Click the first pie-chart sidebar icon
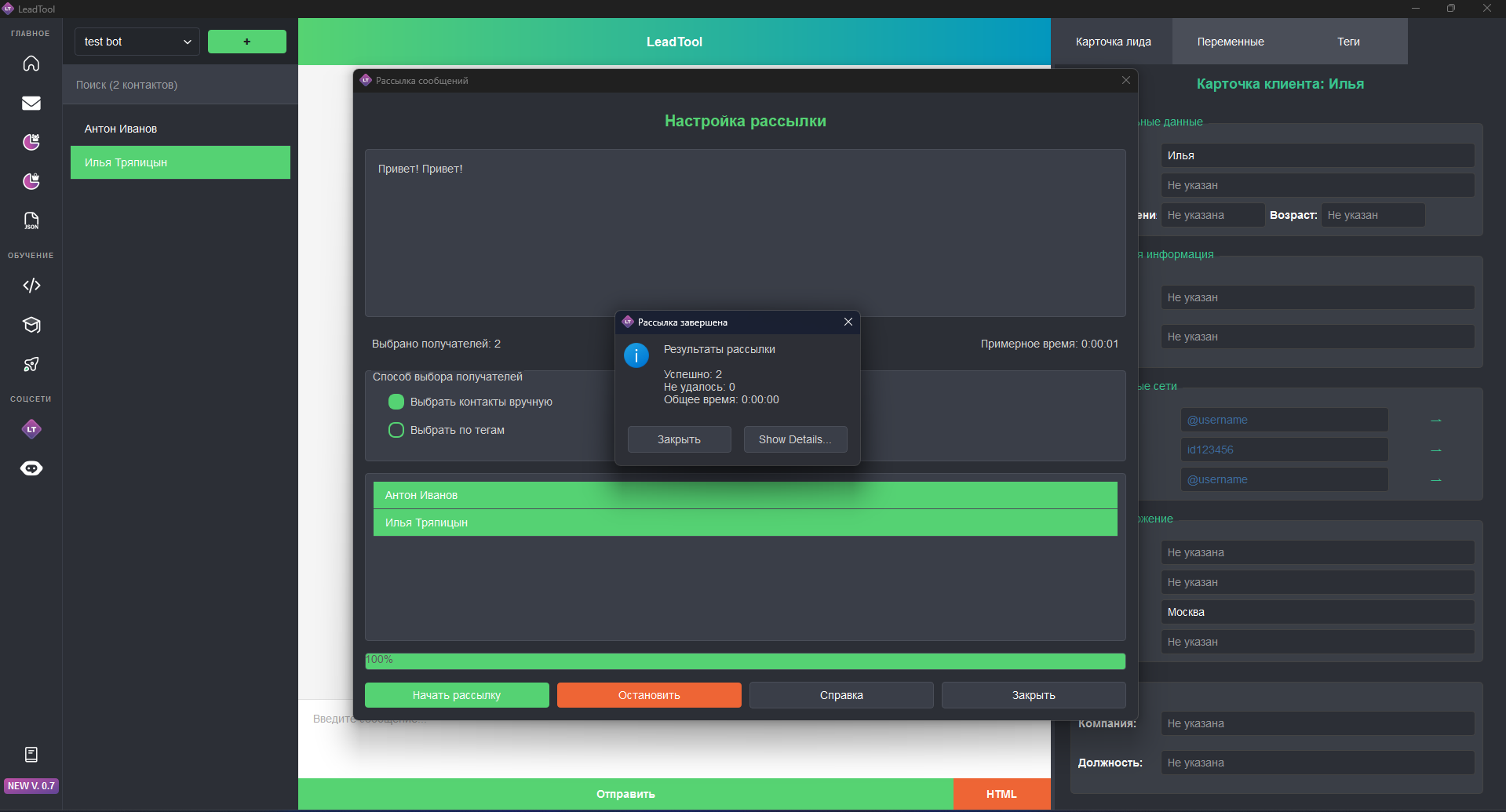Viewport: 1506px width, 812px height. (31, 142)
